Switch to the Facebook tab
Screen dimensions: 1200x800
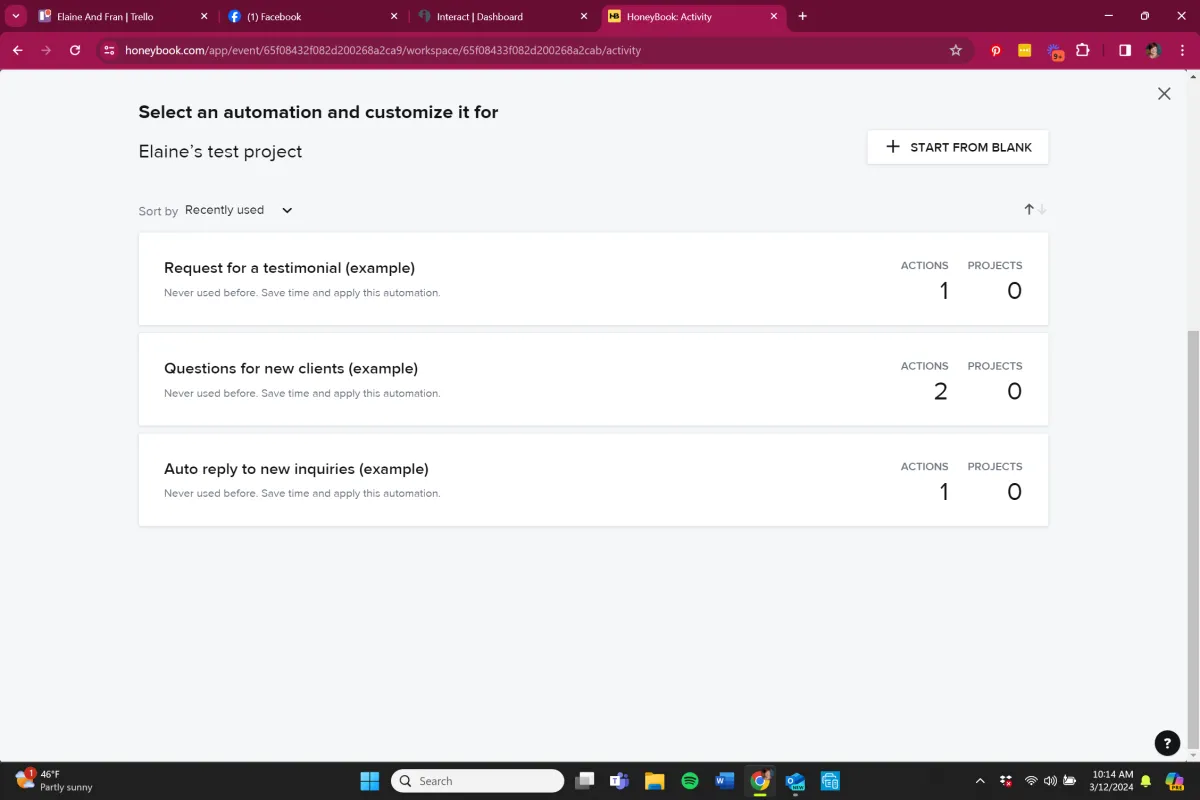click(313, 16)
